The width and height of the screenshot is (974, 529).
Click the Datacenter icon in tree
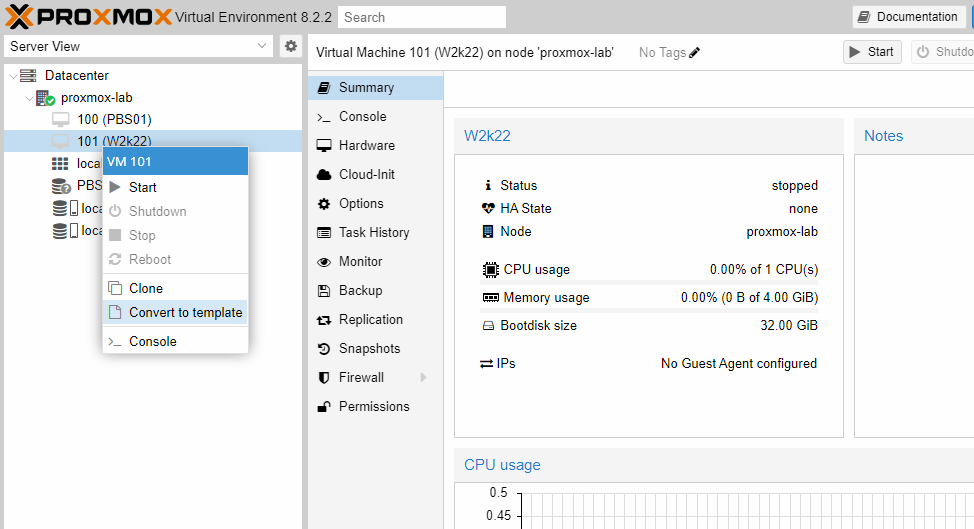pyautogui.click(x=28, y=76)
